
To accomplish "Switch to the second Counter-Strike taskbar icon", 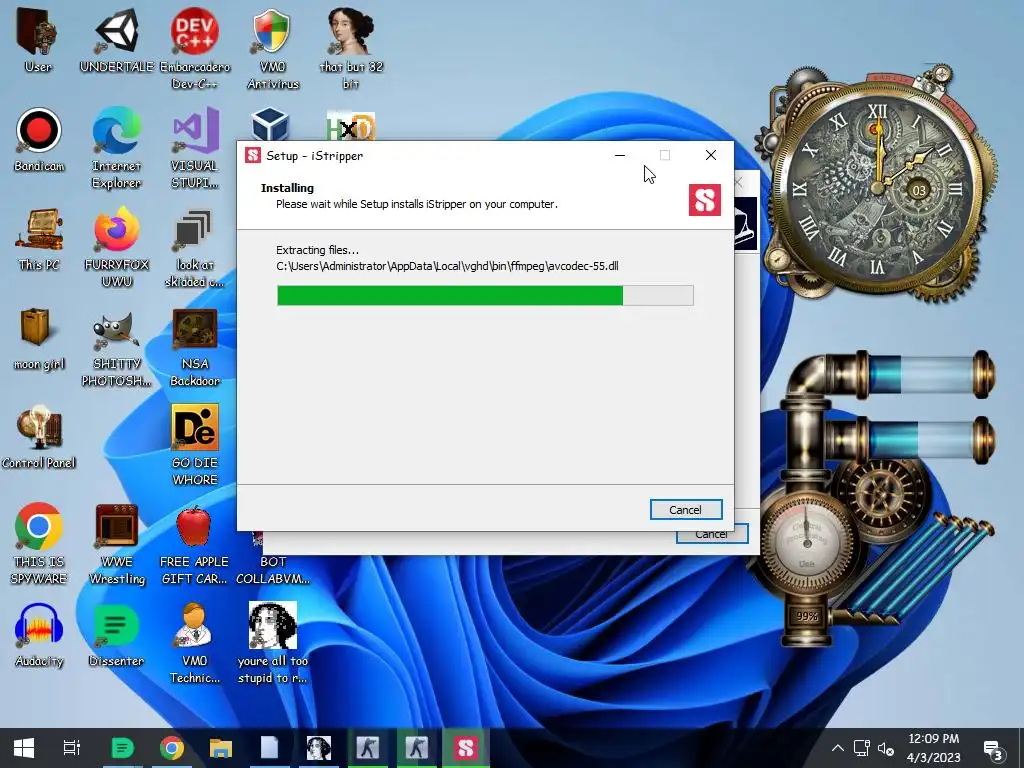I will pyautogui.click(x=417, y=748).
